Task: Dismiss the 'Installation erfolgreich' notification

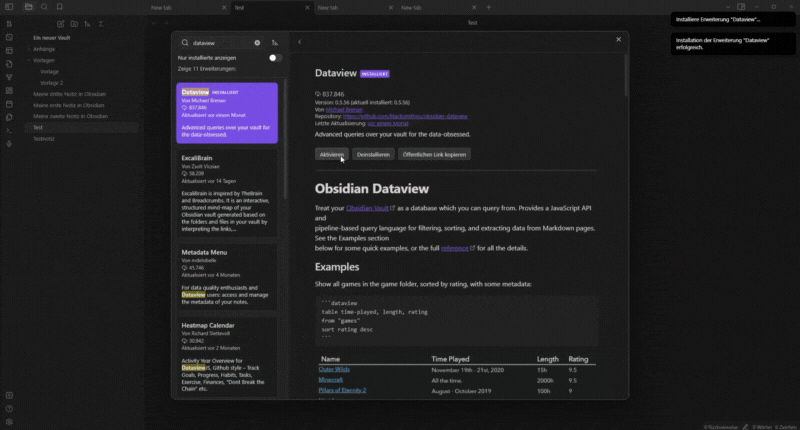Action: 733,44
